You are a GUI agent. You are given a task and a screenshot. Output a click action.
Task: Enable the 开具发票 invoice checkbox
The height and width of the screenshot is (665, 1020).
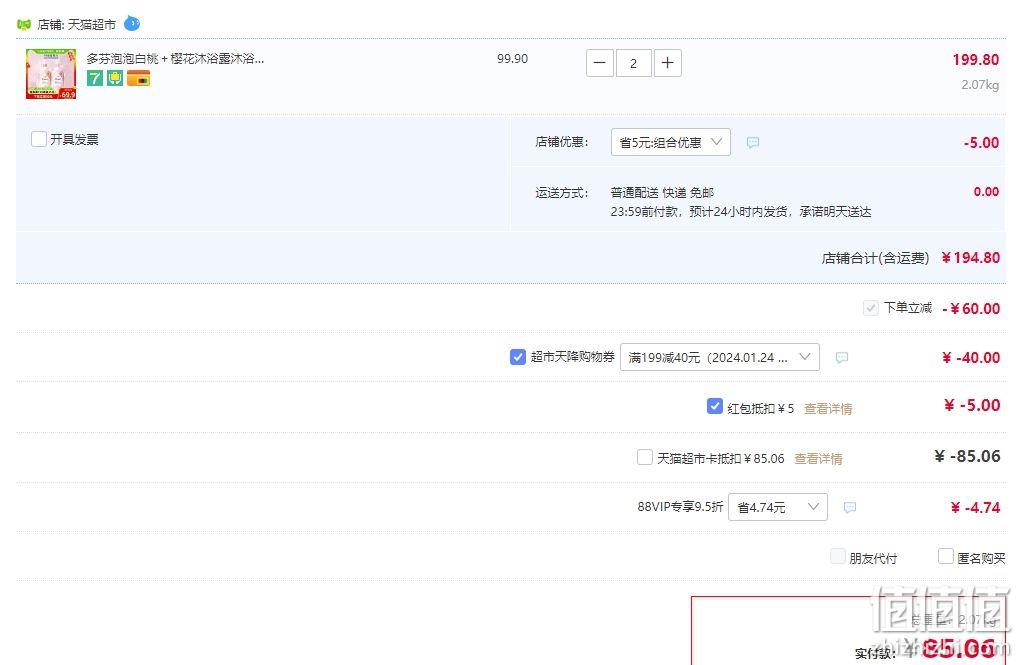[x=39, y=139]
